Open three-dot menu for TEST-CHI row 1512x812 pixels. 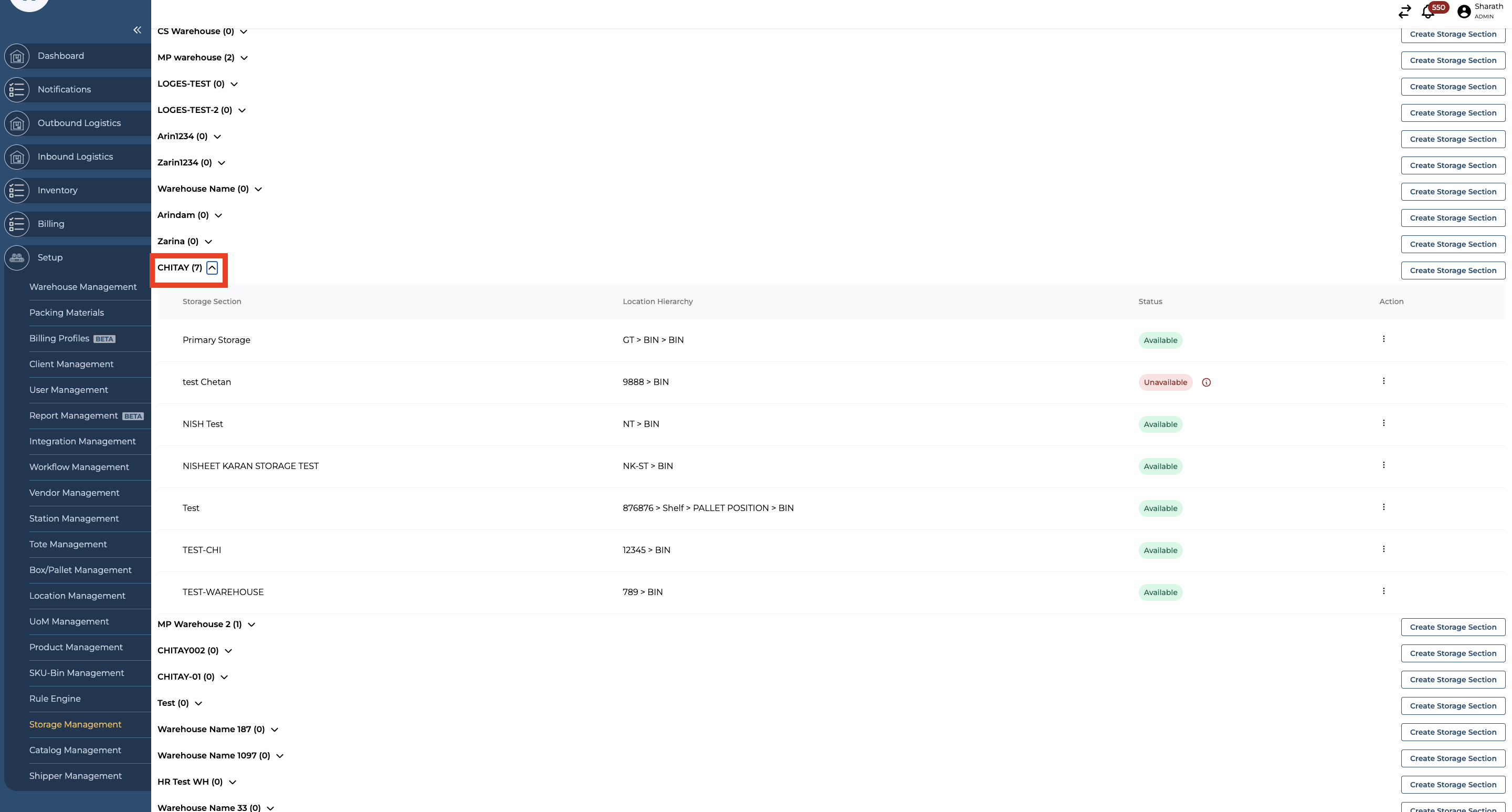1383,549
